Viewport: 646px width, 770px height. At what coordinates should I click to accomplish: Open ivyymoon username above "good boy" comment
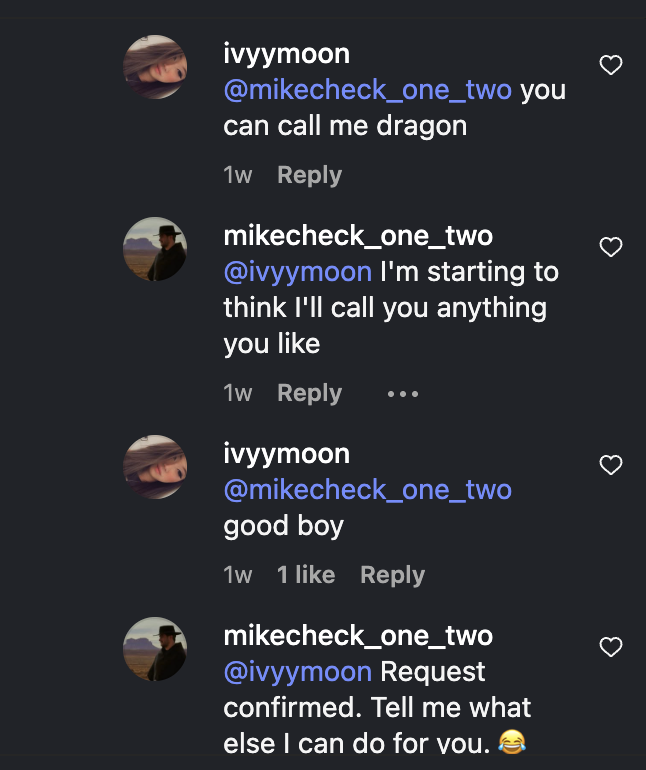[286, 454]
